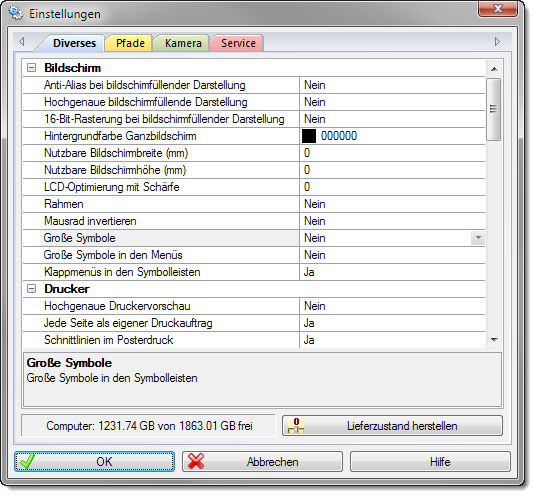Select the Rahmen value Nein
This screenshot has width=535, height=496.
(x=315, y=204)
